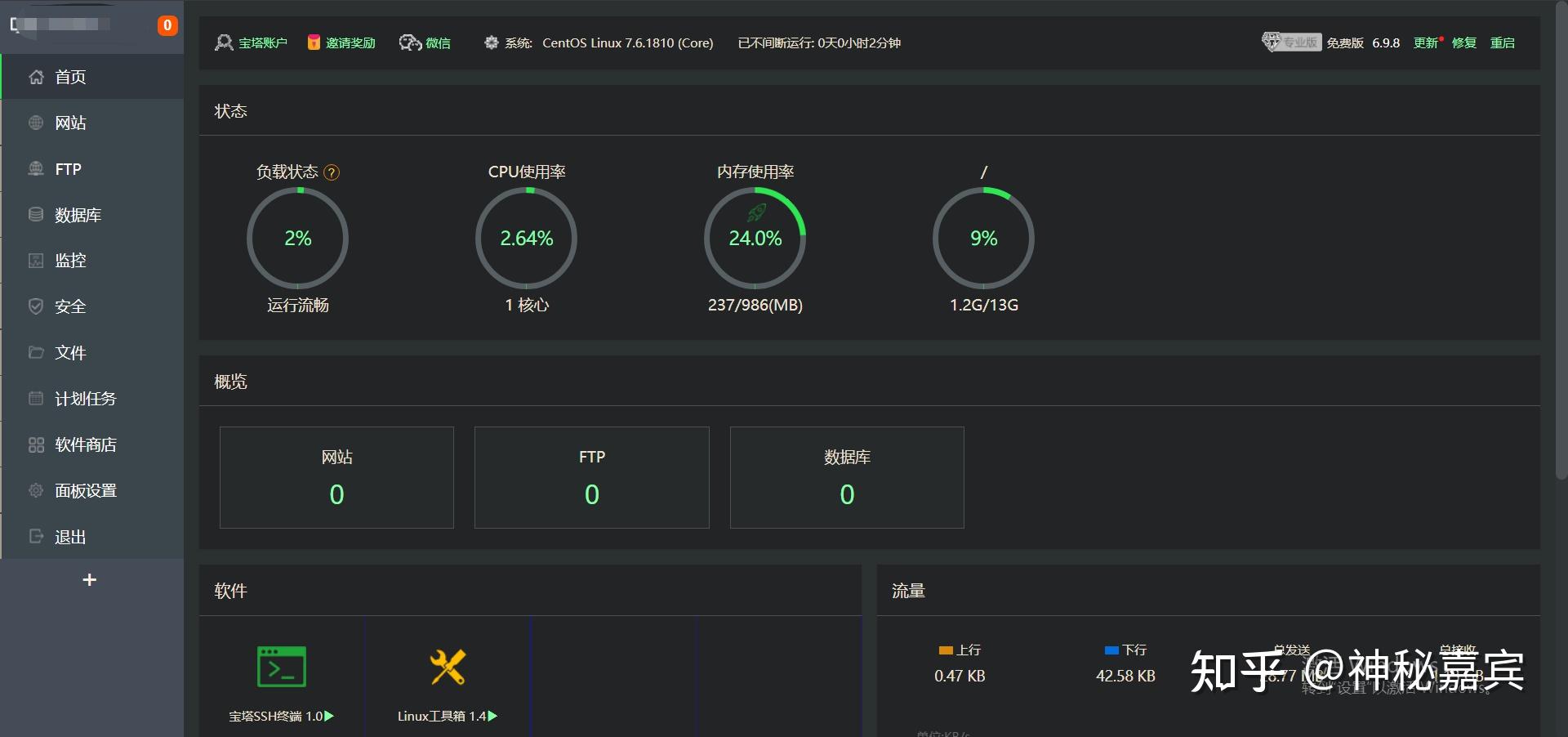Open the 网站 overview card

click(x=336, y=477)
